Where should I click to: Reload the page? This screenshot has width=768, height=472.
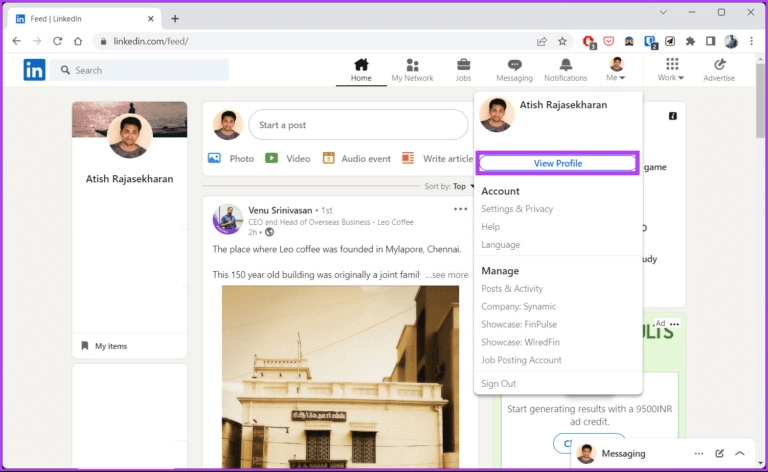pos(57,41)
